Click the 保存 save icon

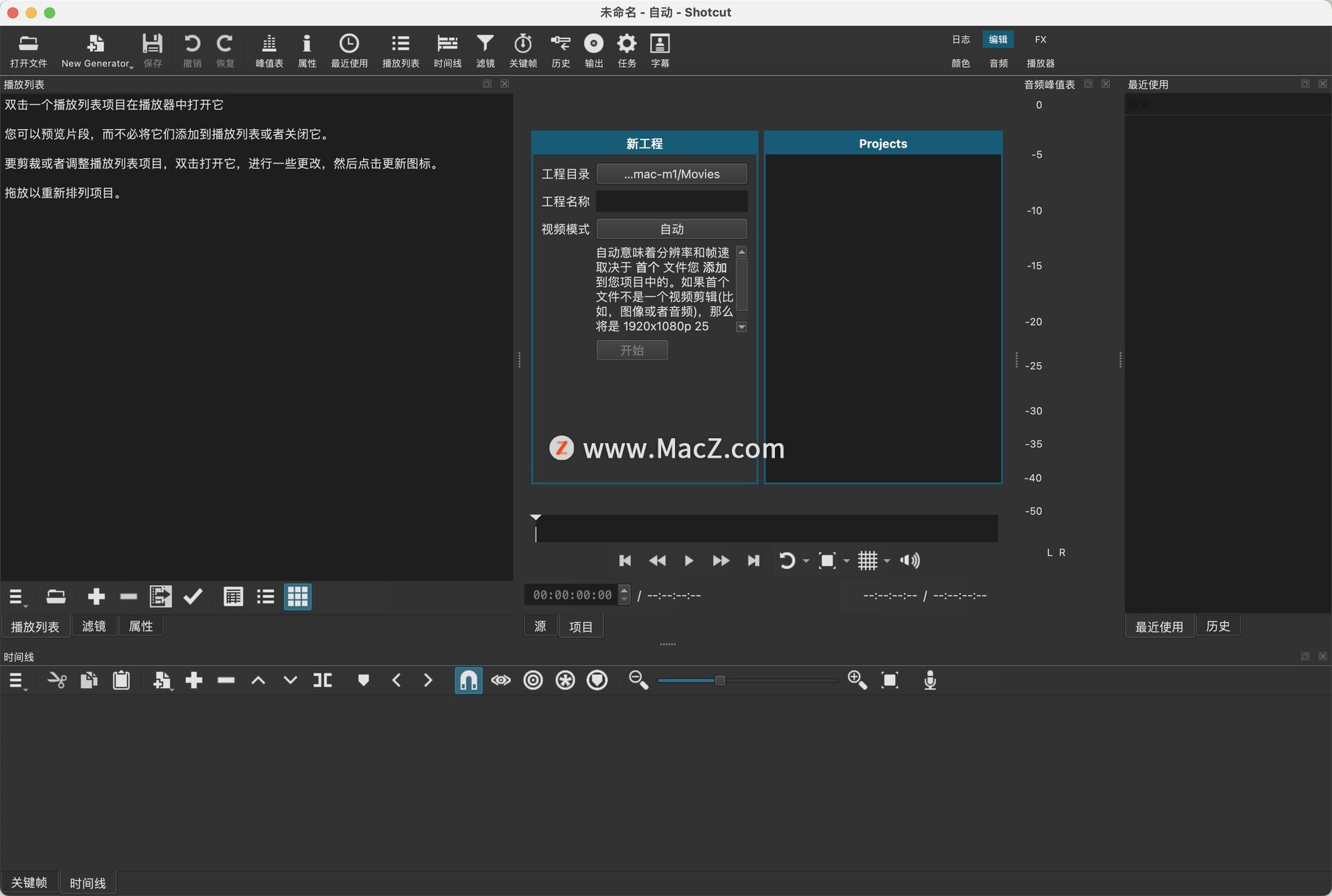pos(153,51)
